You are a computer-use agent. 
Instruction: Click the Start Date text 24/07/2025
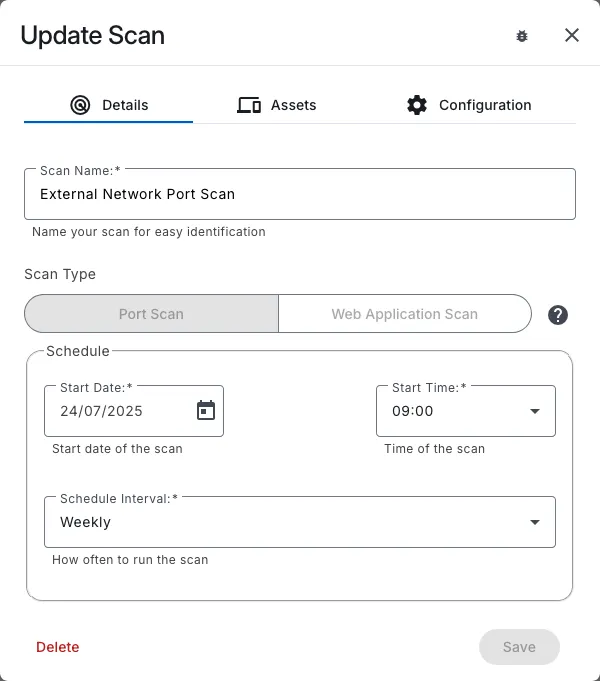pos(102,411)
